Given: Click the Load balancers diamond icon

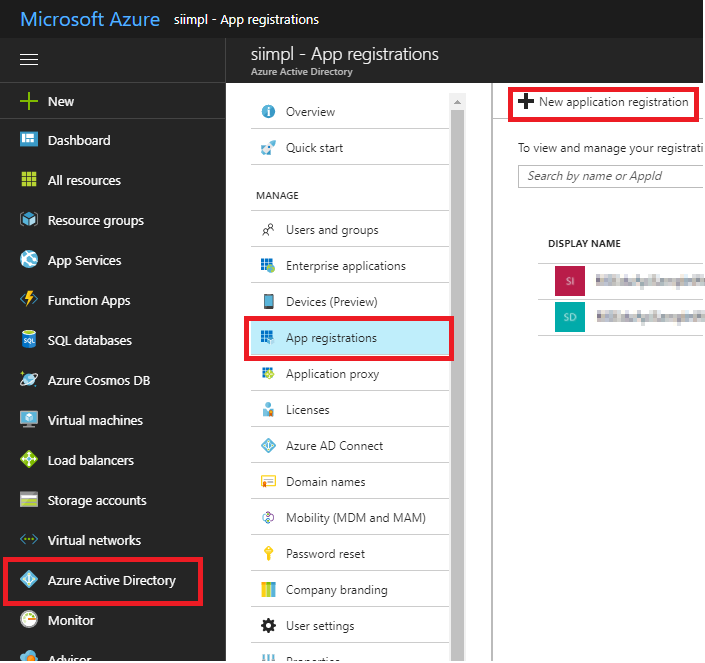Looking at the screenshot, I should pyautogui.click(x=29, y=459).
